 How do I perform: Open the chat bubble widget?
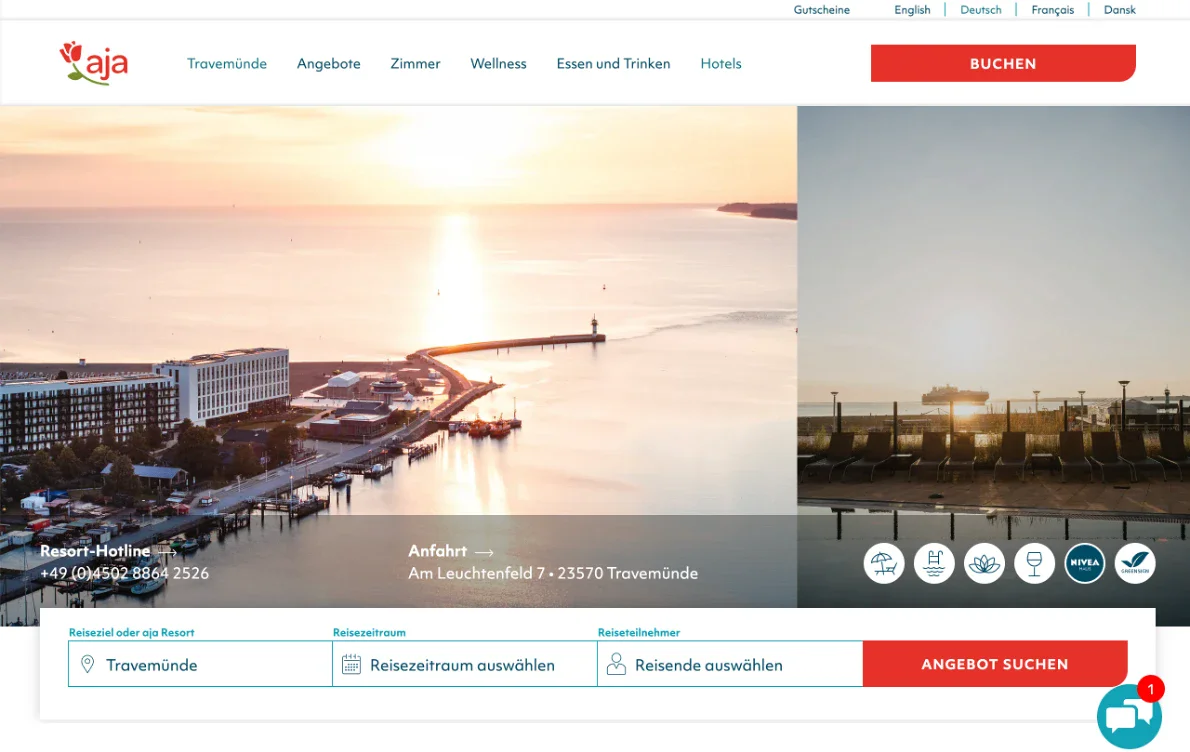[1129, 716]
